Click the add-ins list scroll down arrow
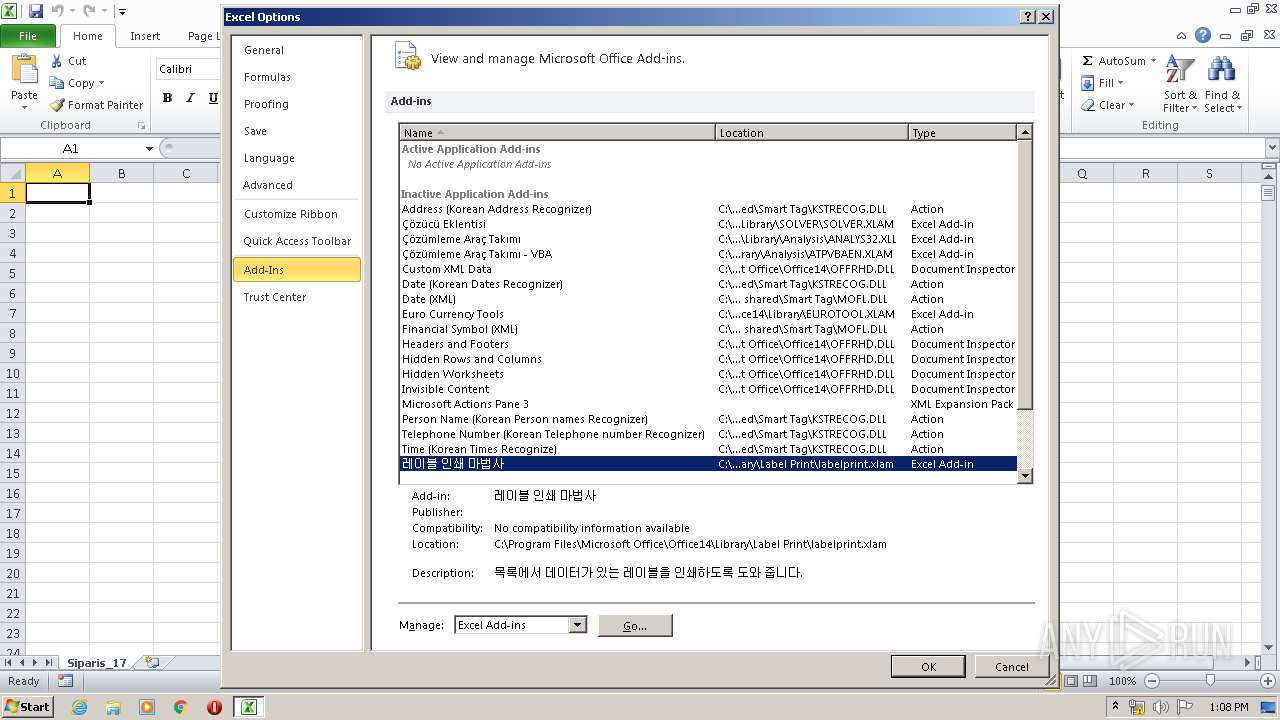 pyautogui.click(x=1024, y=476)
